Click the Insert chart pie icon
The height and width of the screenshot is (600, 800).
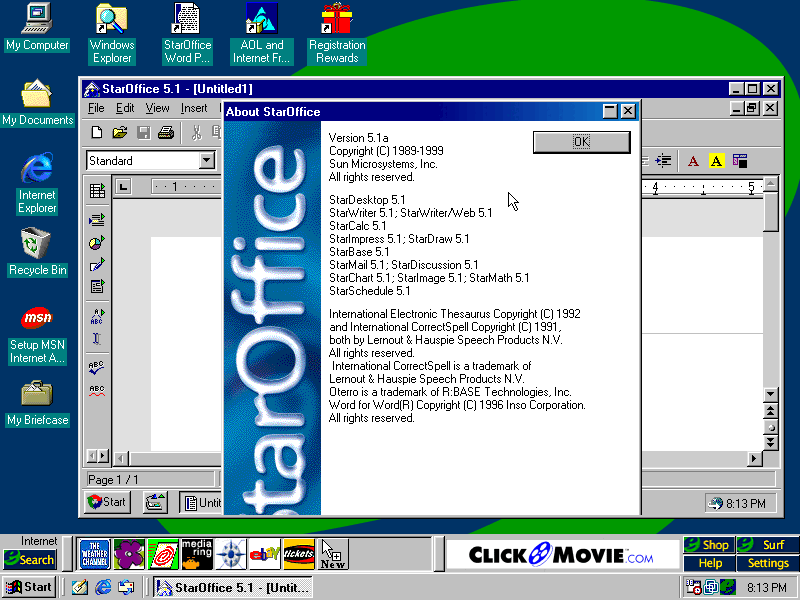[x=97, y=242]
